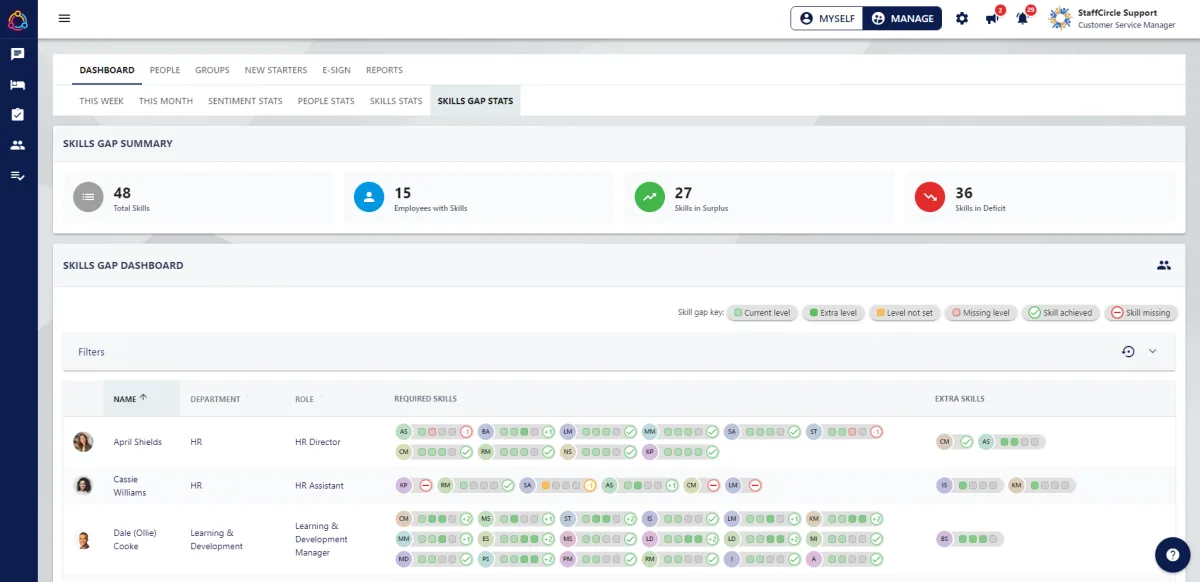Open the clipboard checkmark sidebar icon

18,115
